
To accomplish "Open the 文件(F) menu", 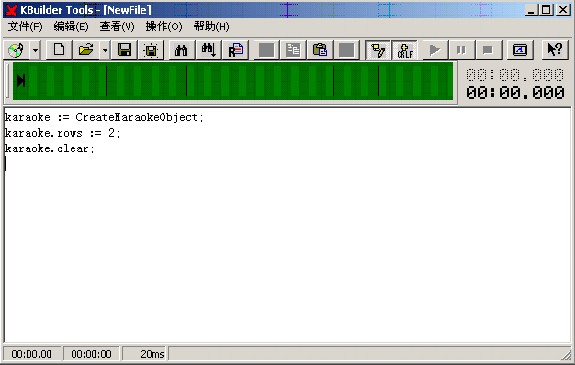I will click(25, 26).
